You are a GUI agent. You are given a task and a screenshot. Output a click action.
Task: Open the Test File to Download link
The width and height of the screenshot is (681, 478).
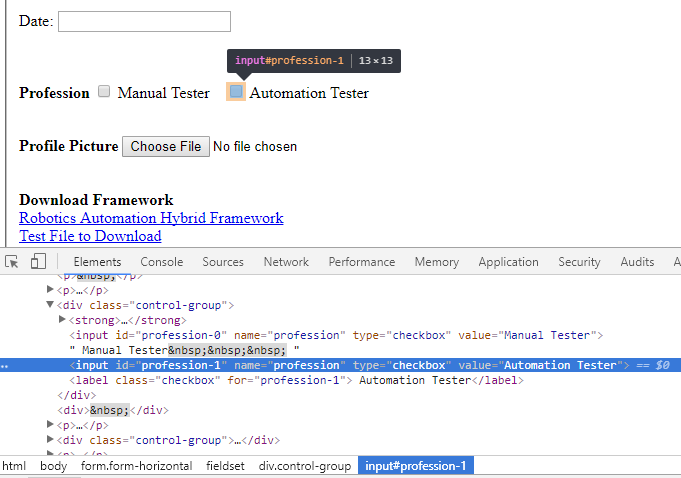90,236
